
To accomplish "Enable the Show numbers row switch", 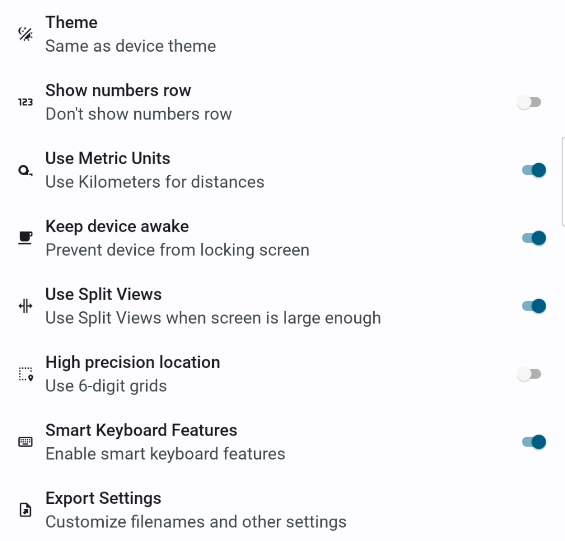I will tap(529, 102).
